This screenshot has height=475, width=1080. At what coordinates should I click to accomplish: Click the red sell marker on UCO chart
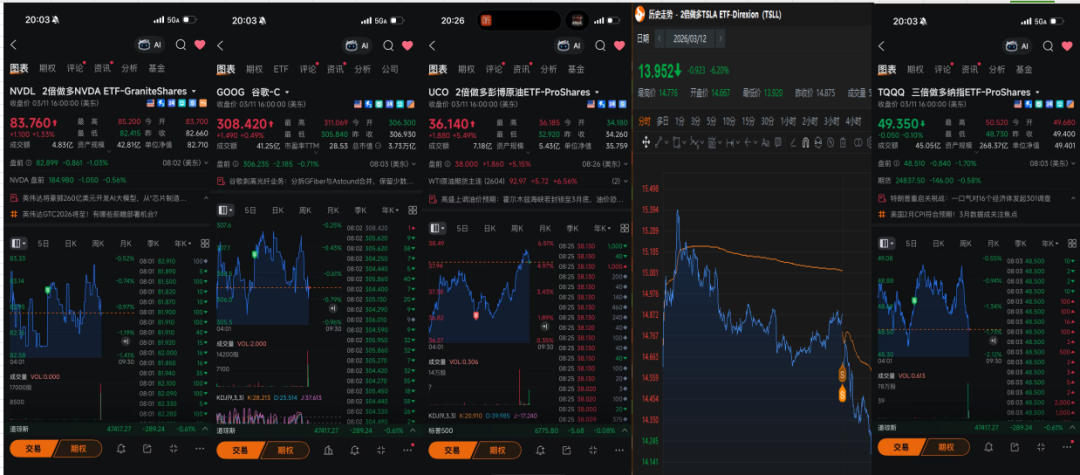[x=475, y=315]
